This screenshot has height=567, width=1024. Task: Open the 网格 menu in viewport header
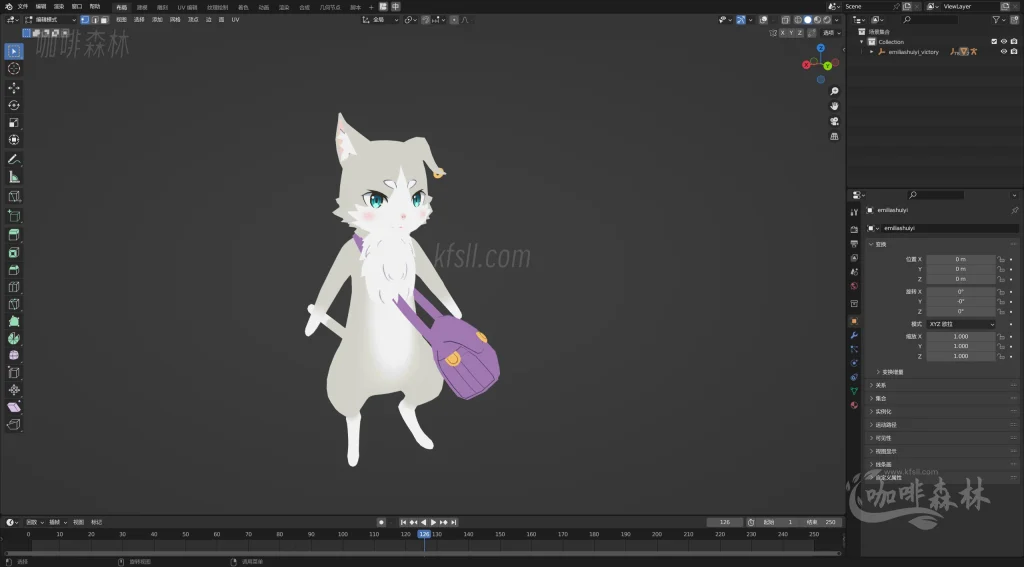point(175,20)
